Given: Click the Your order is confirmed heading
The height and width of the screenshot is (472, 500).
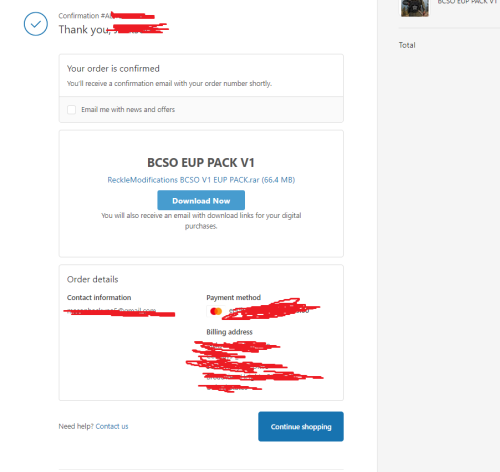Looking at the screenshot, I should [x=113, y=69].
